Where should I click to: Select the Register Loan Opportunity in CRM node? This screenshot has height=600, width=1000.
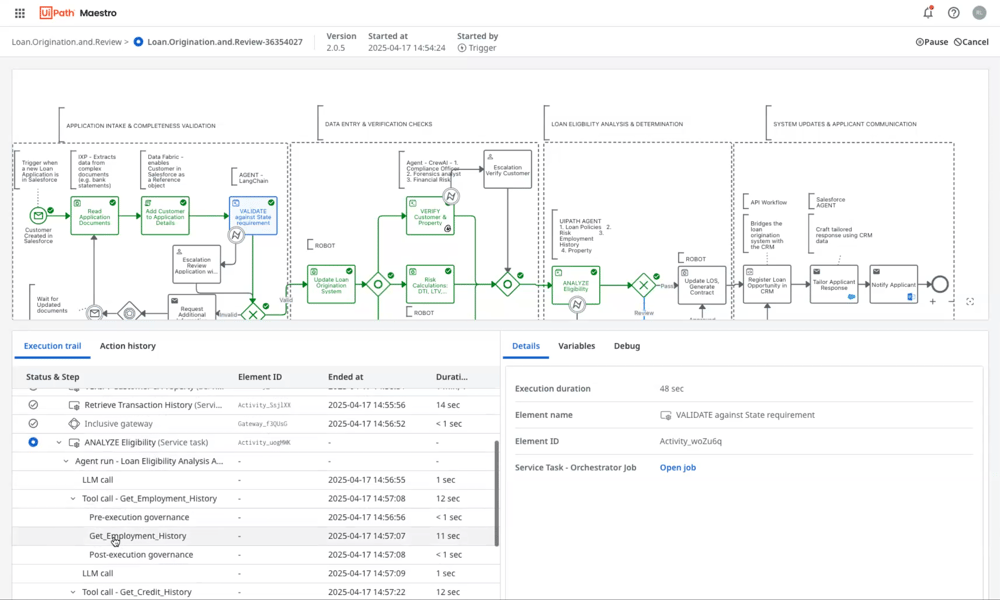coord(767,284)
